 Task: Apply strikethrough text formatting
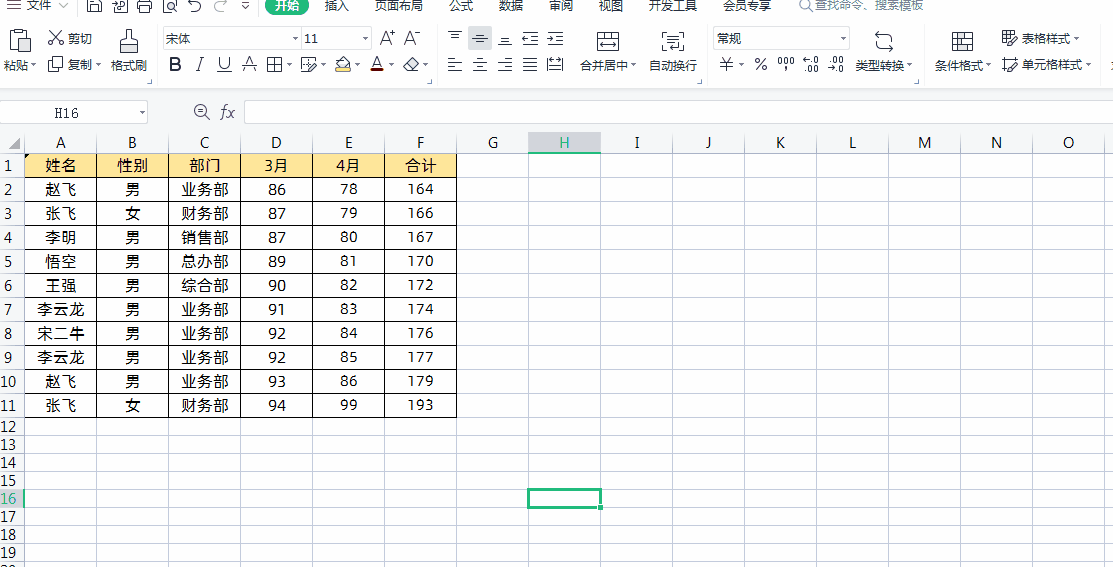coord(249,65)
